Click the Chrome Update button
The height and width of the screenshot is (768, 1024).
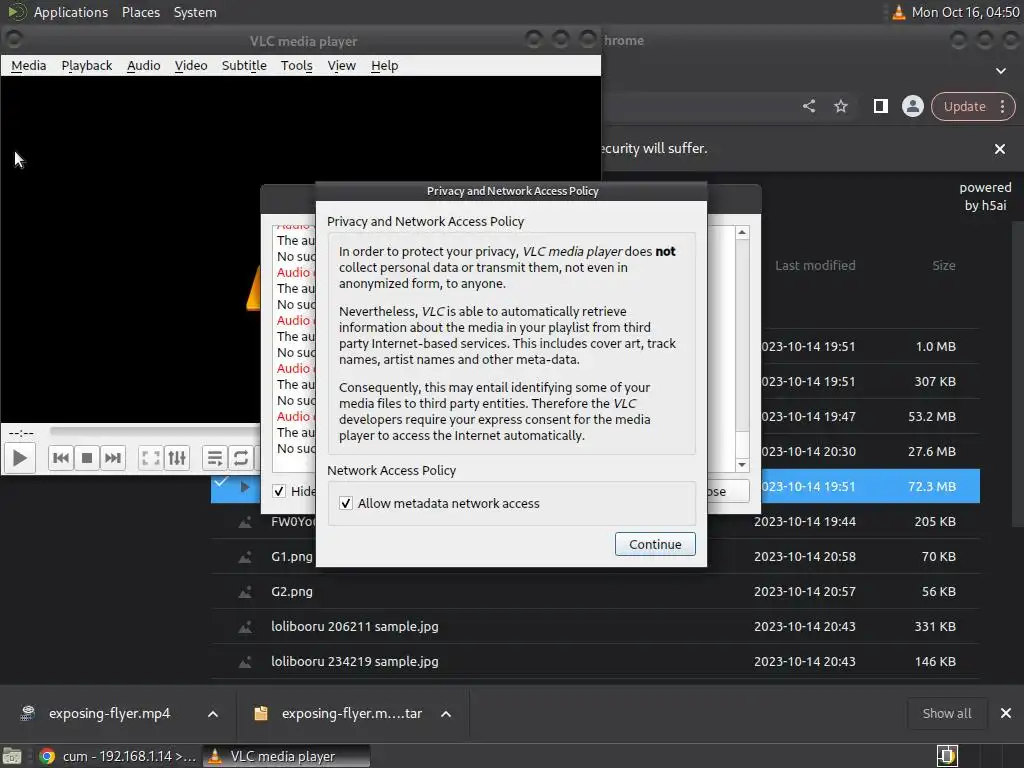(965, 106)
